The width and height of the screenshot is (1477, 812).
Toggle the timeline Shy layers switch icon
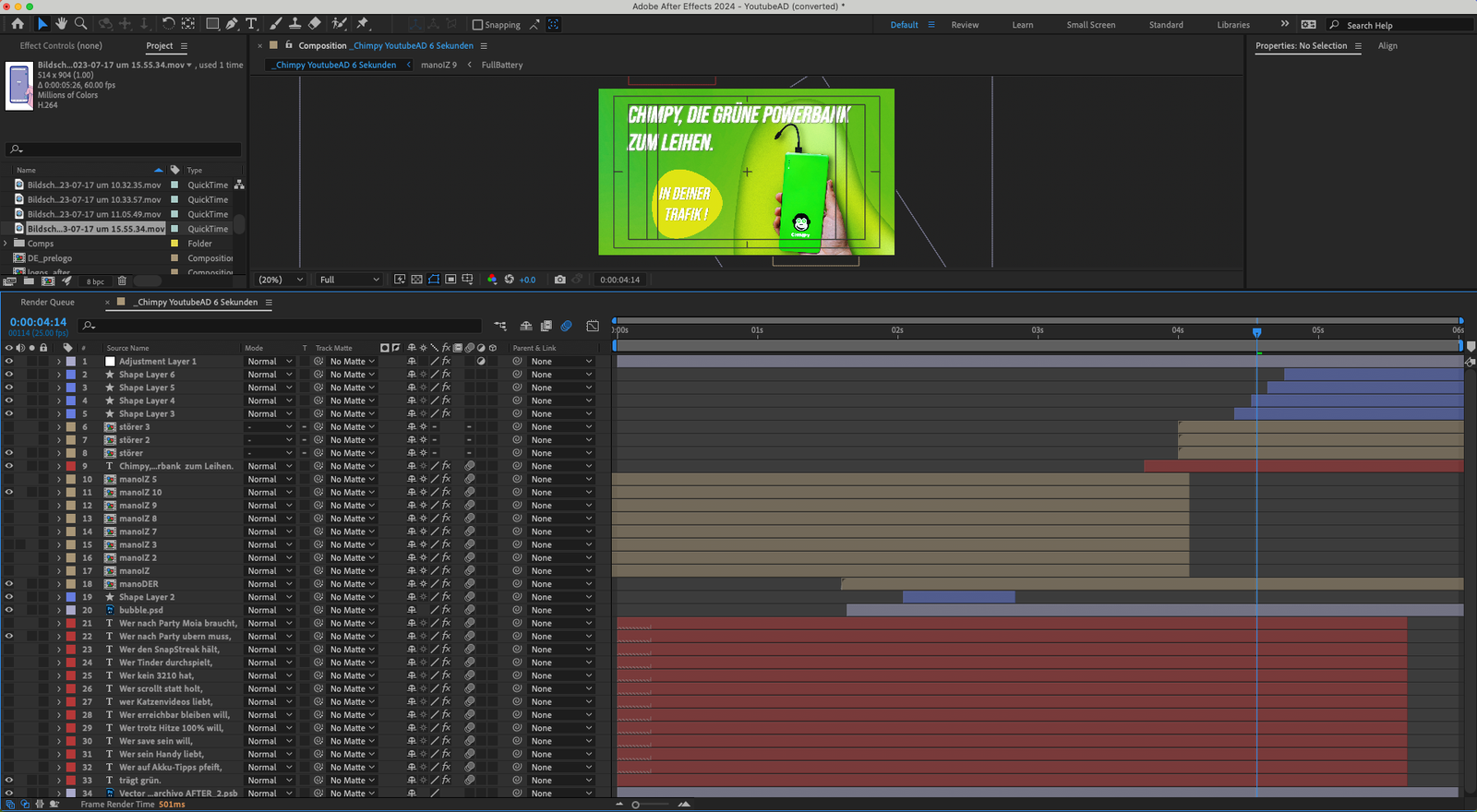pyautogui.click(x=526, y=326)
